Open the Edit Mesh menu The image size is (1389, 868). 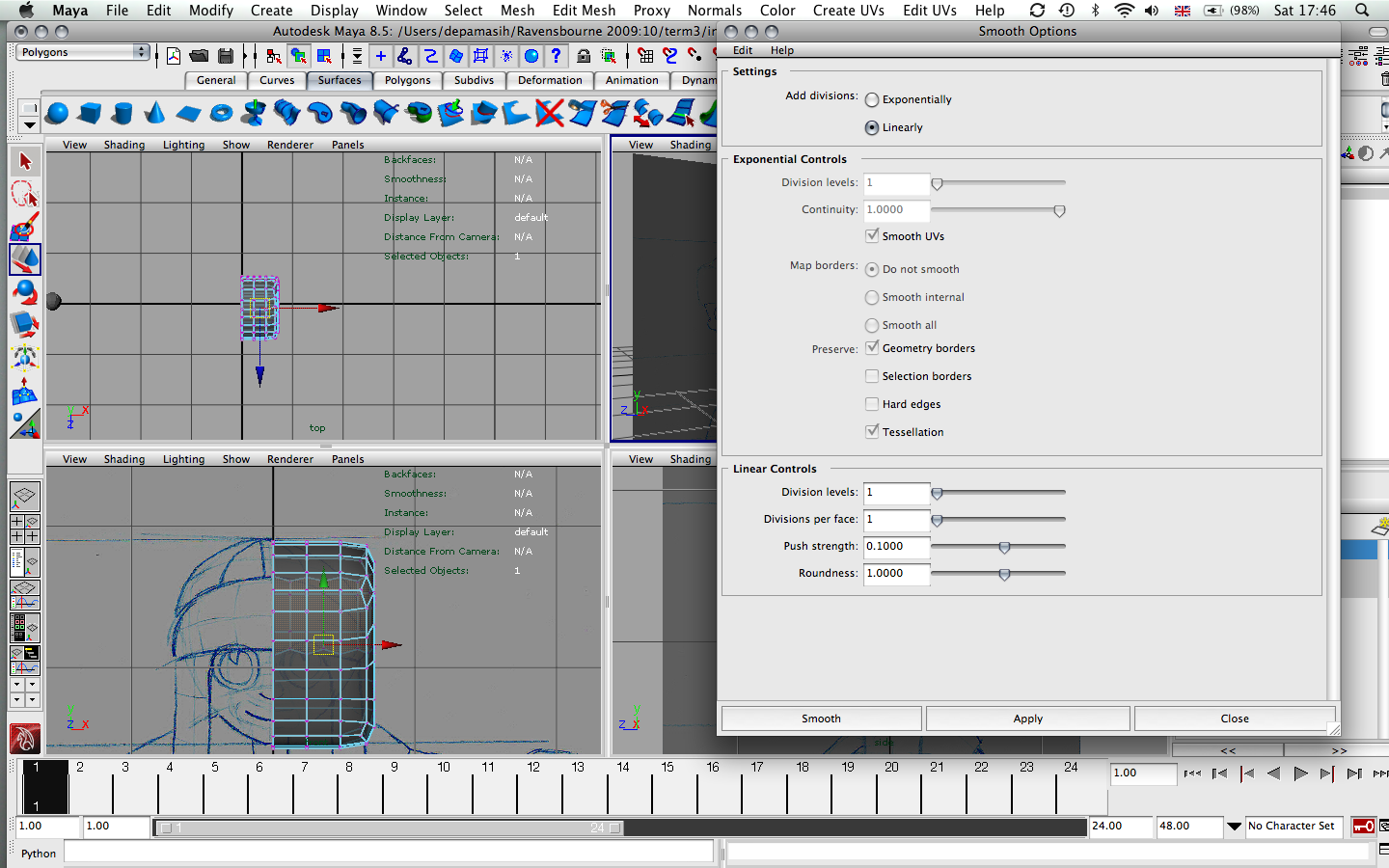(584, 10)
